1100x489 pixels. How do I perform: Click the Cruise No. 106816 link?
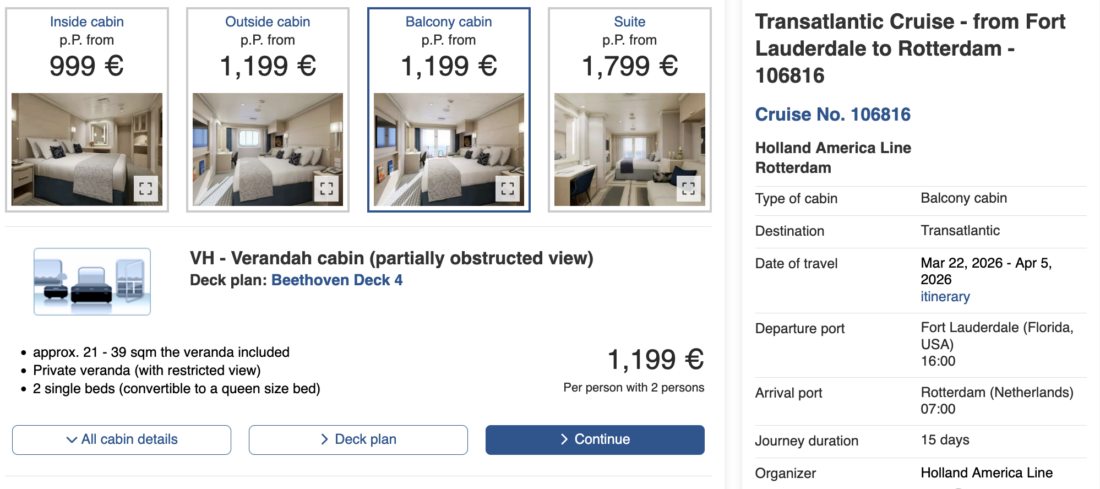(x=832, y=114)
